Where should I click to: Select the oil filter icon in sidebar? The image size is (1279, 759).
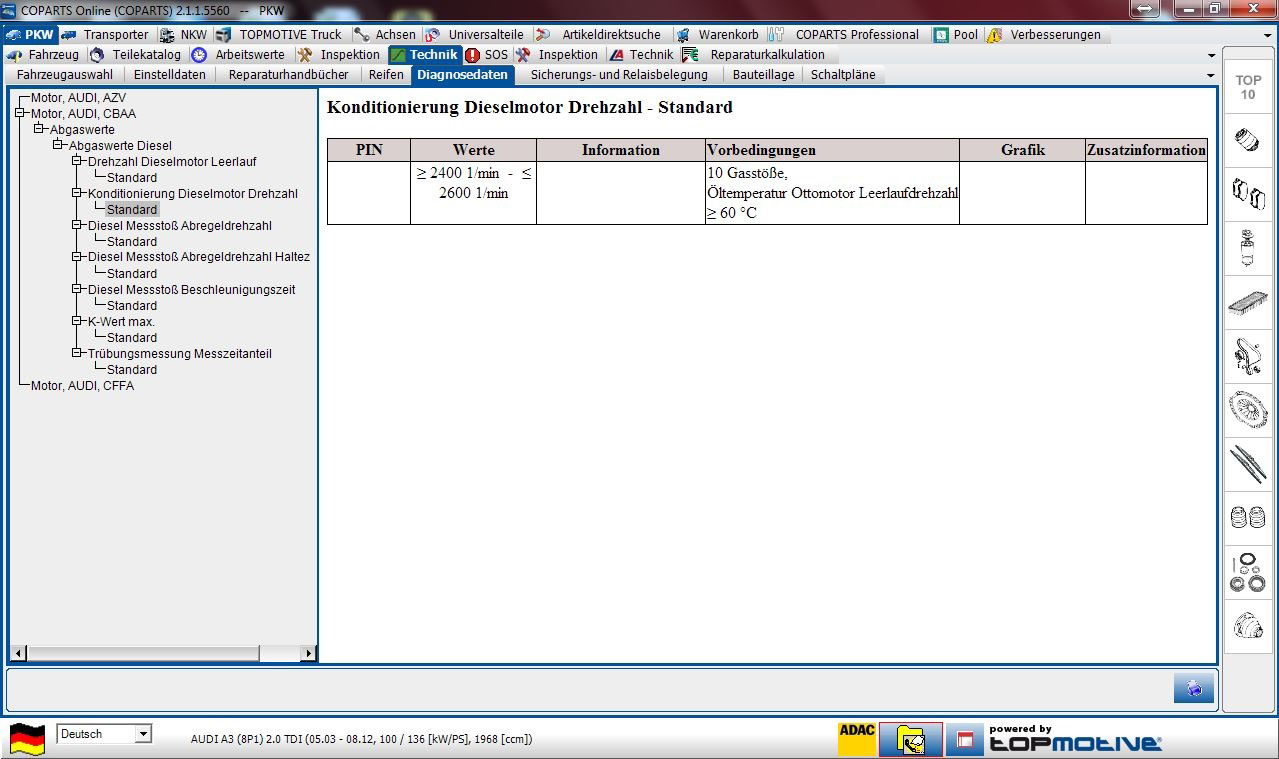click(x=1247, y=140)
